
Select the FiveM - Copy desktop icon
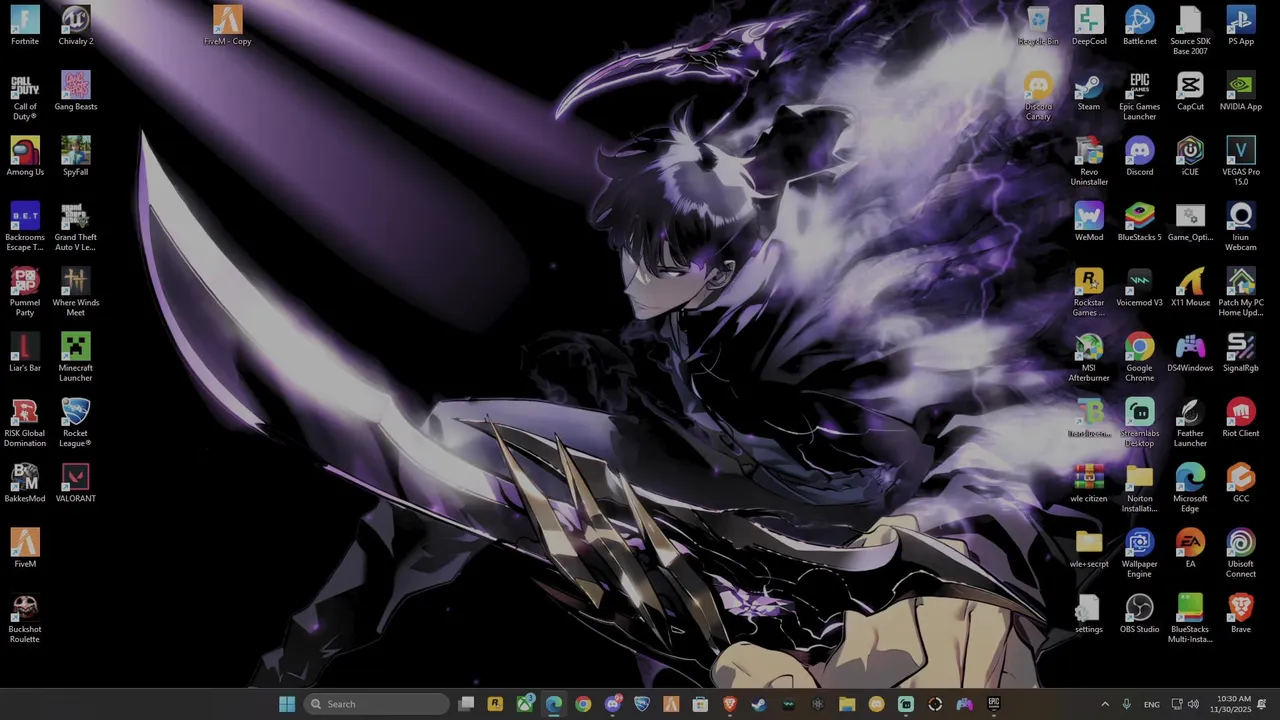pyautogui.click(x=227, y=25)
